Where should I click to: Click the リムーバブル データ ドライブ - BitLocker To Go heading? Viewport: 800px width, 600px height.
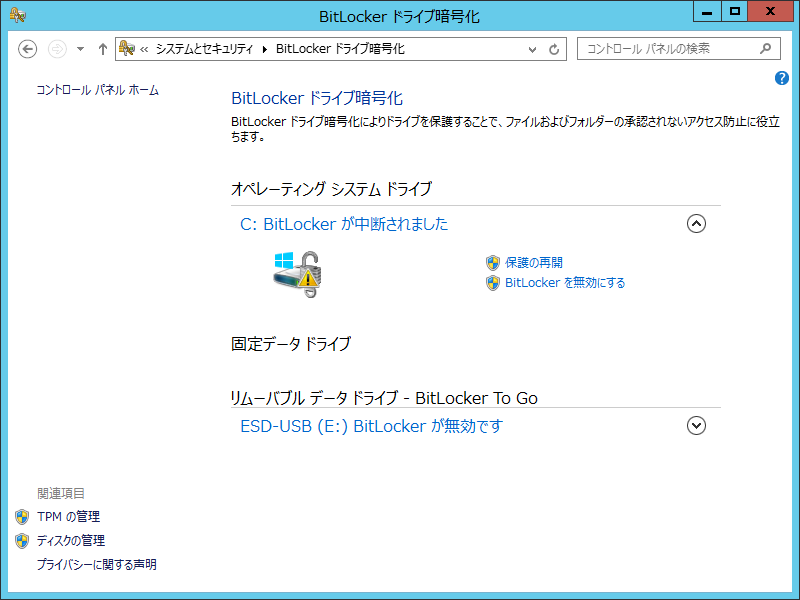[x=384, y=398]
